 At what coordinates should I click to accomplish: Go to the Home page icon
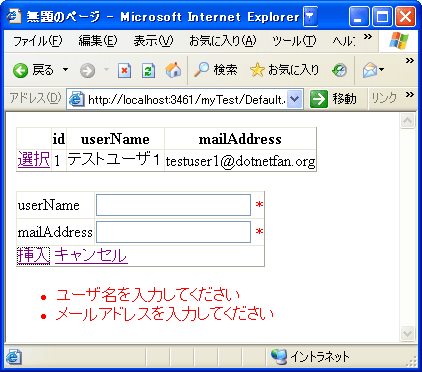click(x=173, y=70)
